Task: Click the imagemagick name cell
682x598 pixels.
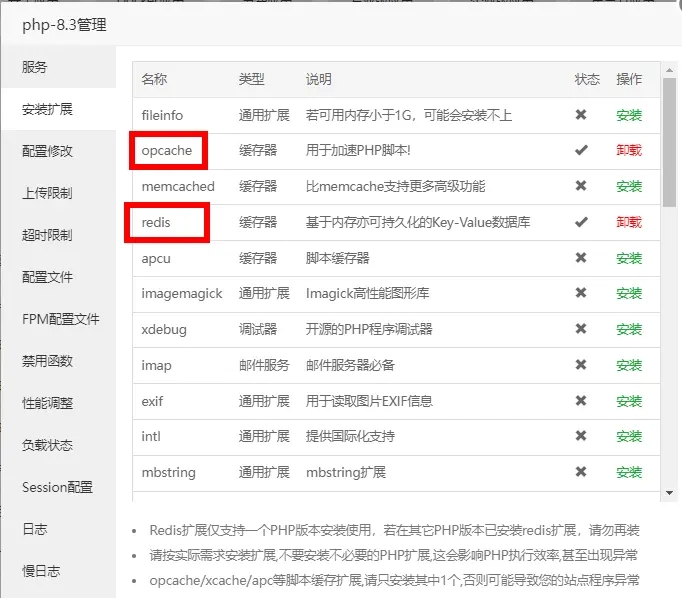Action: click(182, 294)
